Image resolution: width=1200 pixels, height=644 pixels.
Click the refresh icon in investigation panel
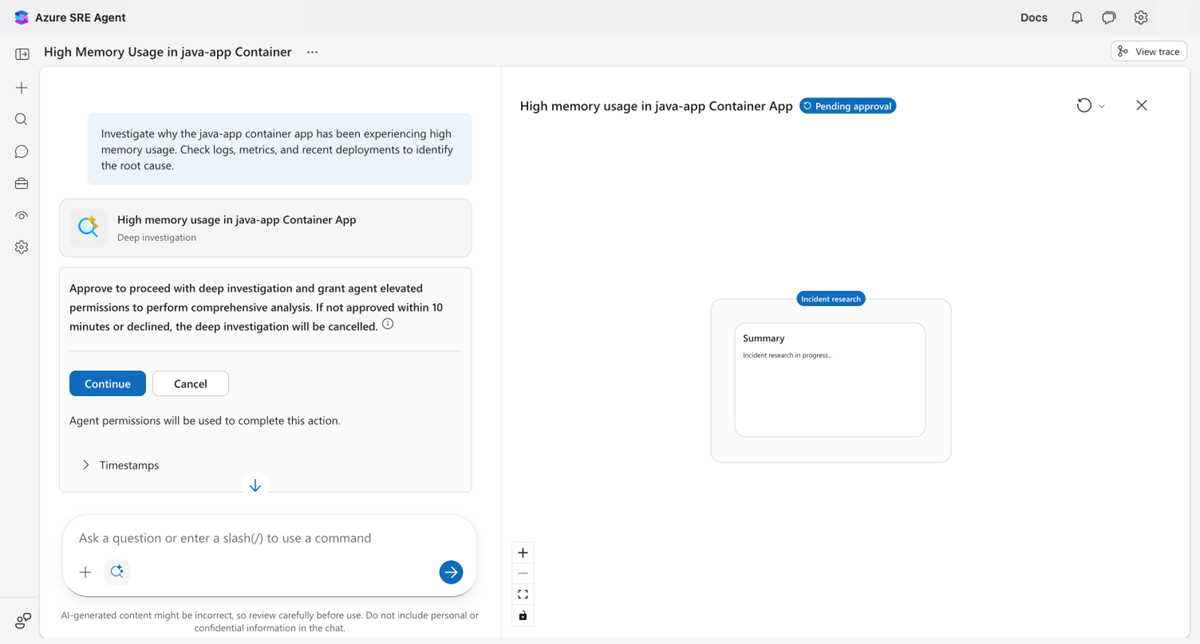click(1084, 106)
